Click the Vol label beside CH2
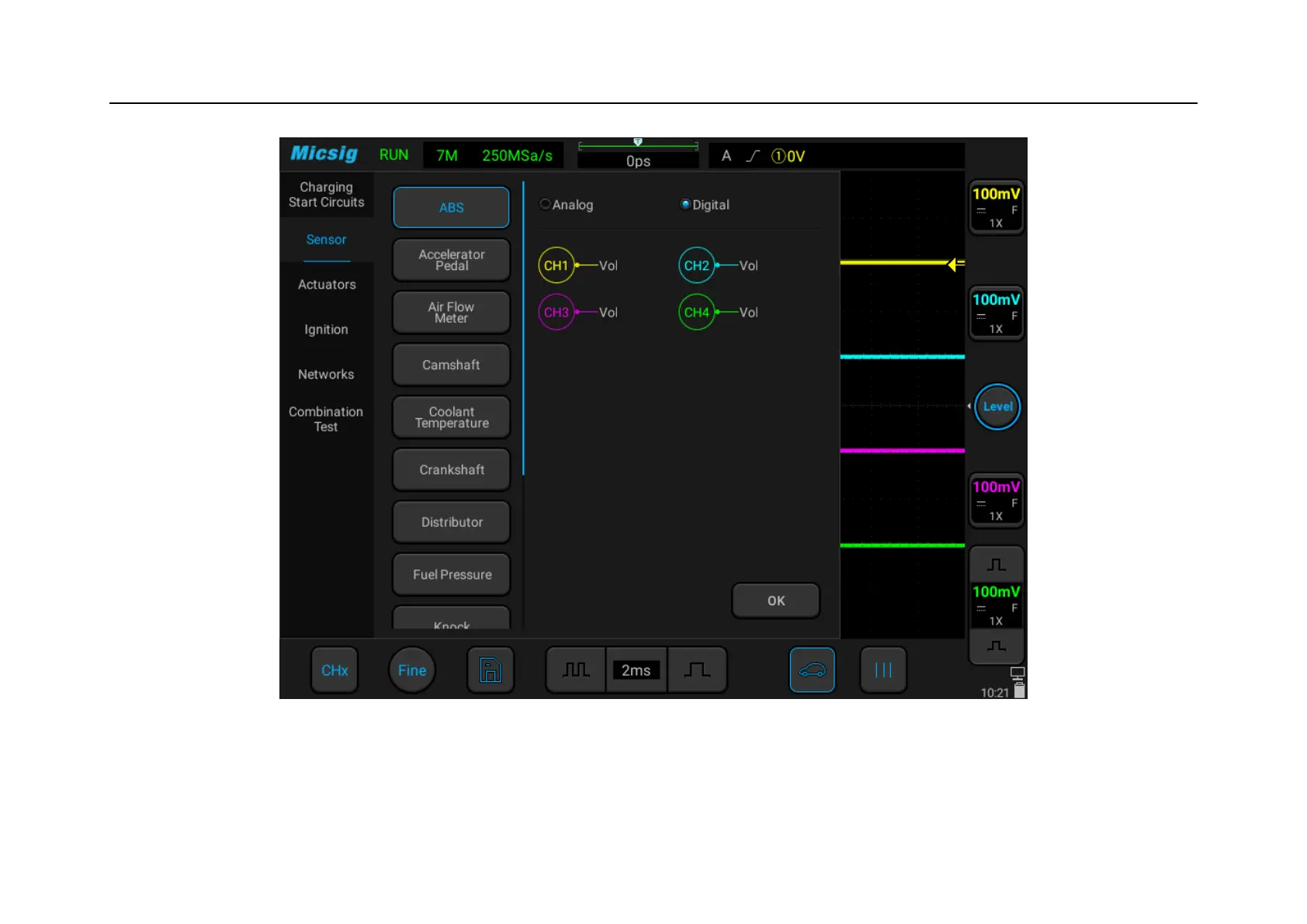The width and height of the screenshot is (1307, 924). pyautogui.click(x=748, y=265)
